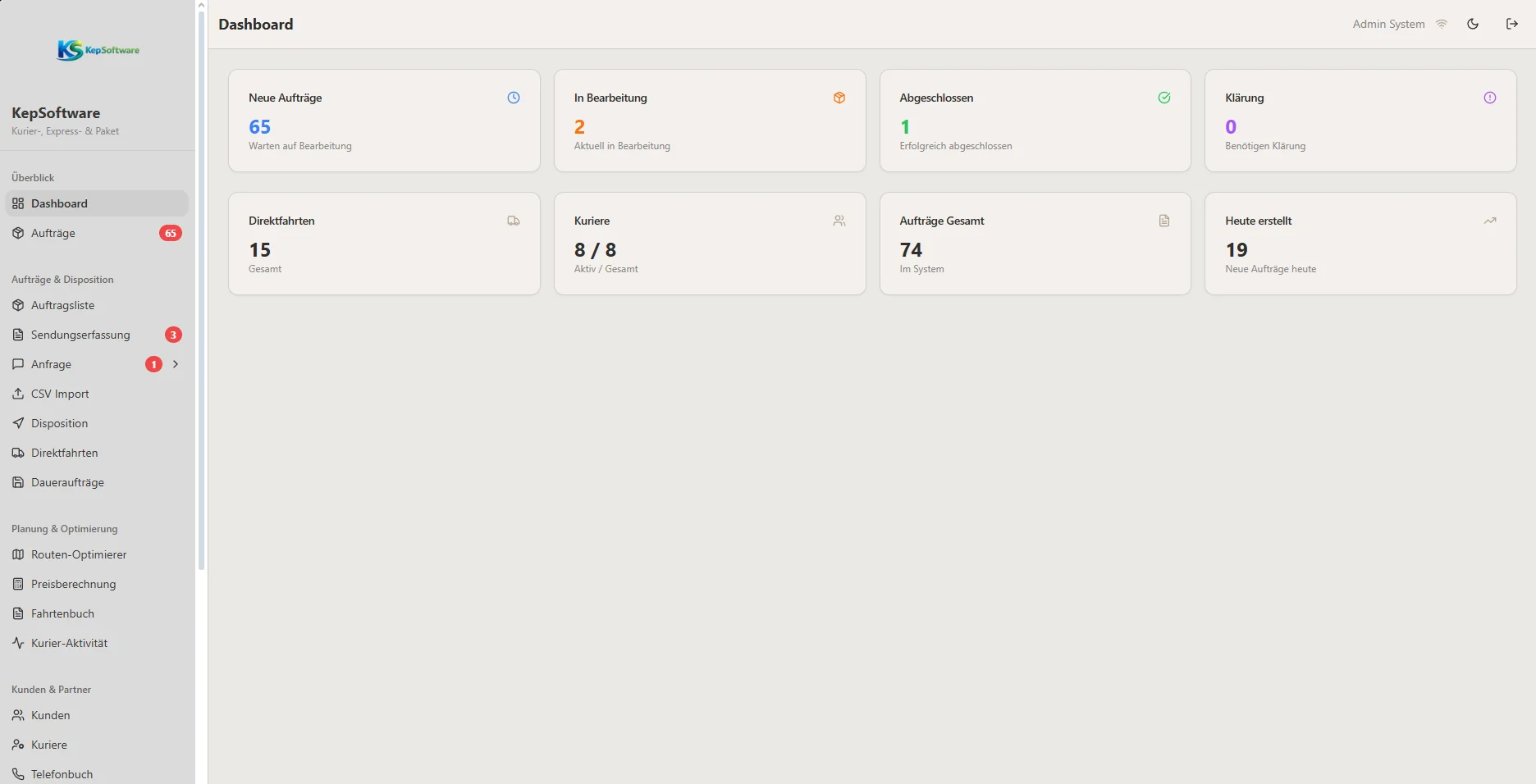Open Sendungserfassung from the sidebar
This screenshot has height=784, width=1536.
80,335
